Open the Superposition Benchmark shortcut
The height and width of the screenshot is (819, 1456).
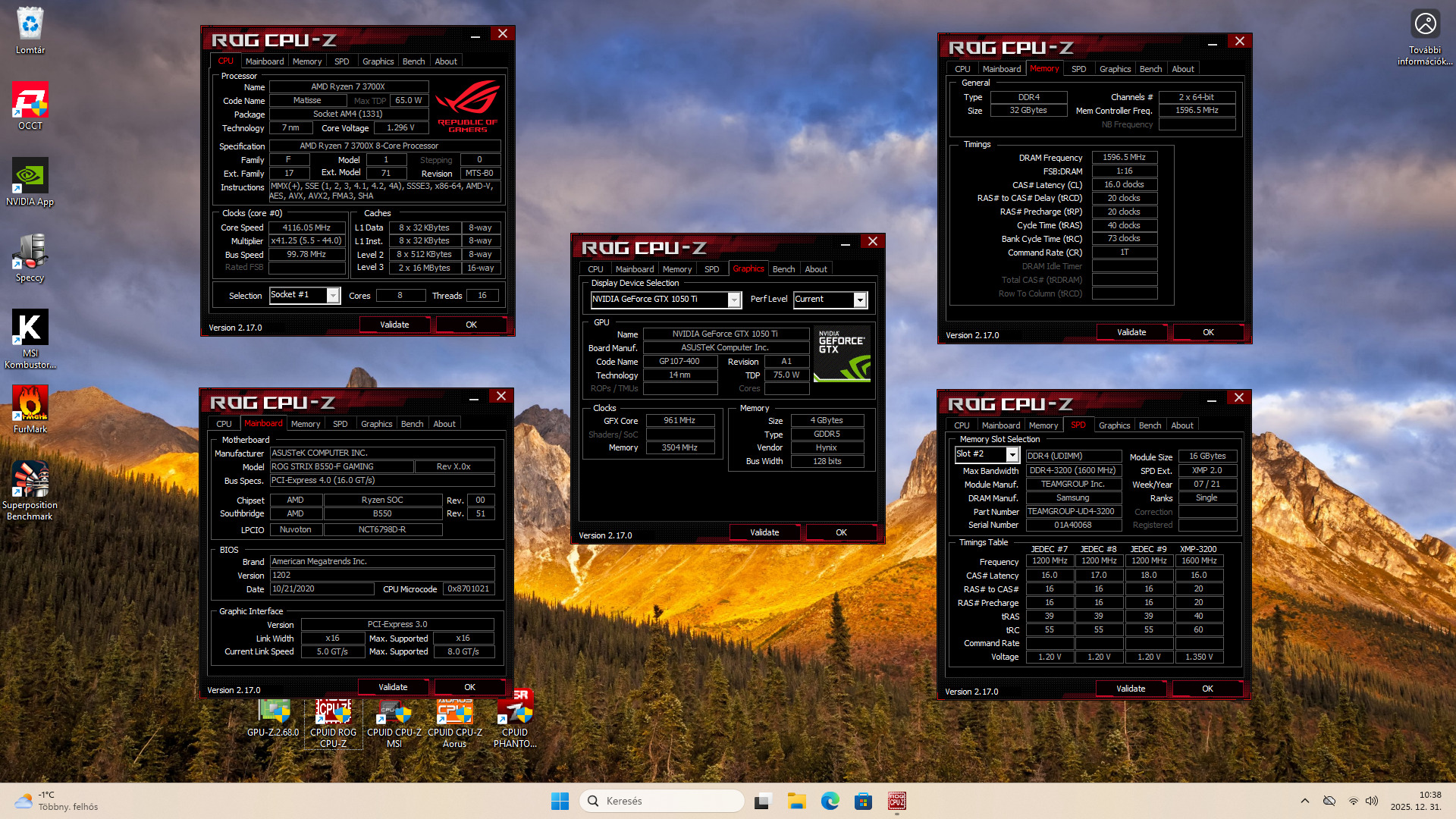pos(30,481)
